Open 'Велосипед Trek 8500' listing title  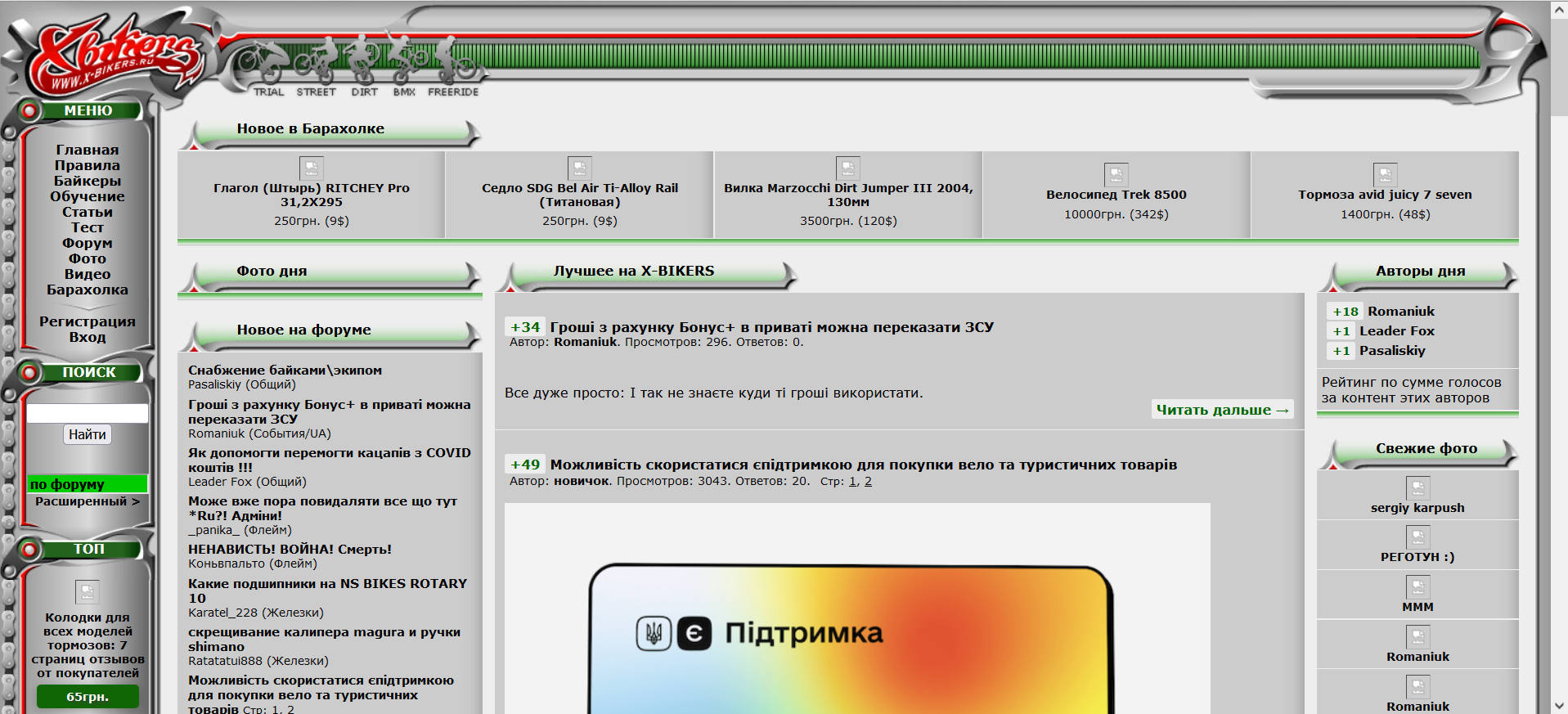(x=1116, y=195)
